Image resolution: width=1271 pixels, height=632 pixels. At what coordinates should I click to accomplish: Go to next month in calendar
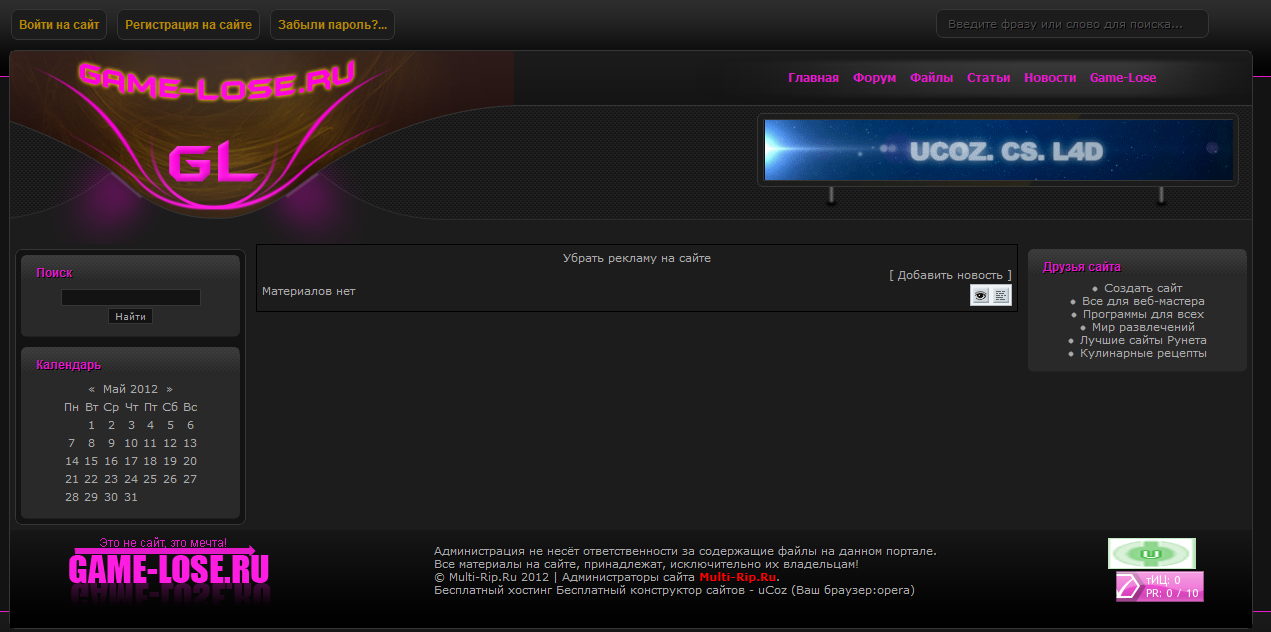point(169,389)
